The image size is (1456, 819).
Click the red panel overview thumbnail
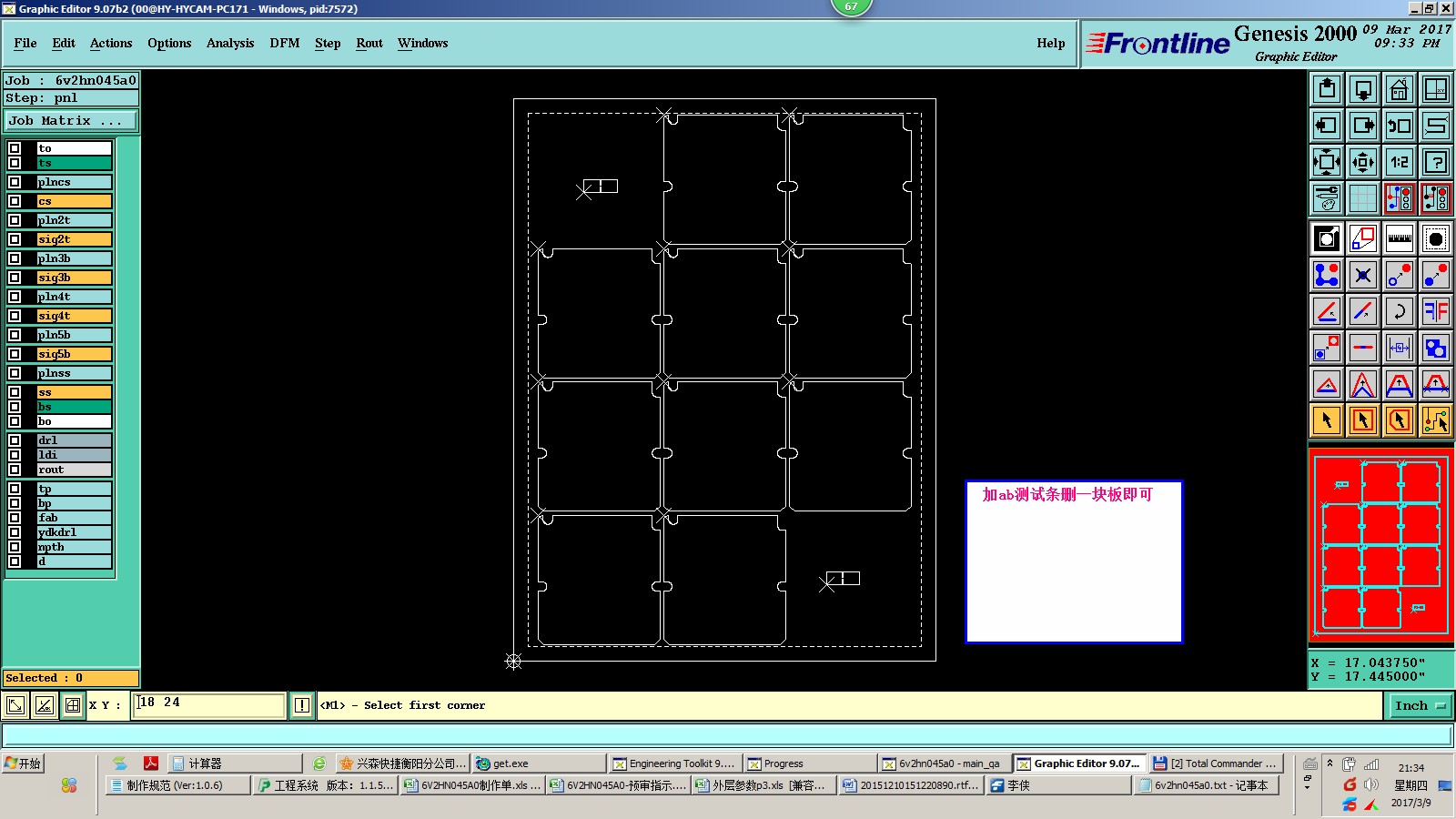pos(1380,545)
